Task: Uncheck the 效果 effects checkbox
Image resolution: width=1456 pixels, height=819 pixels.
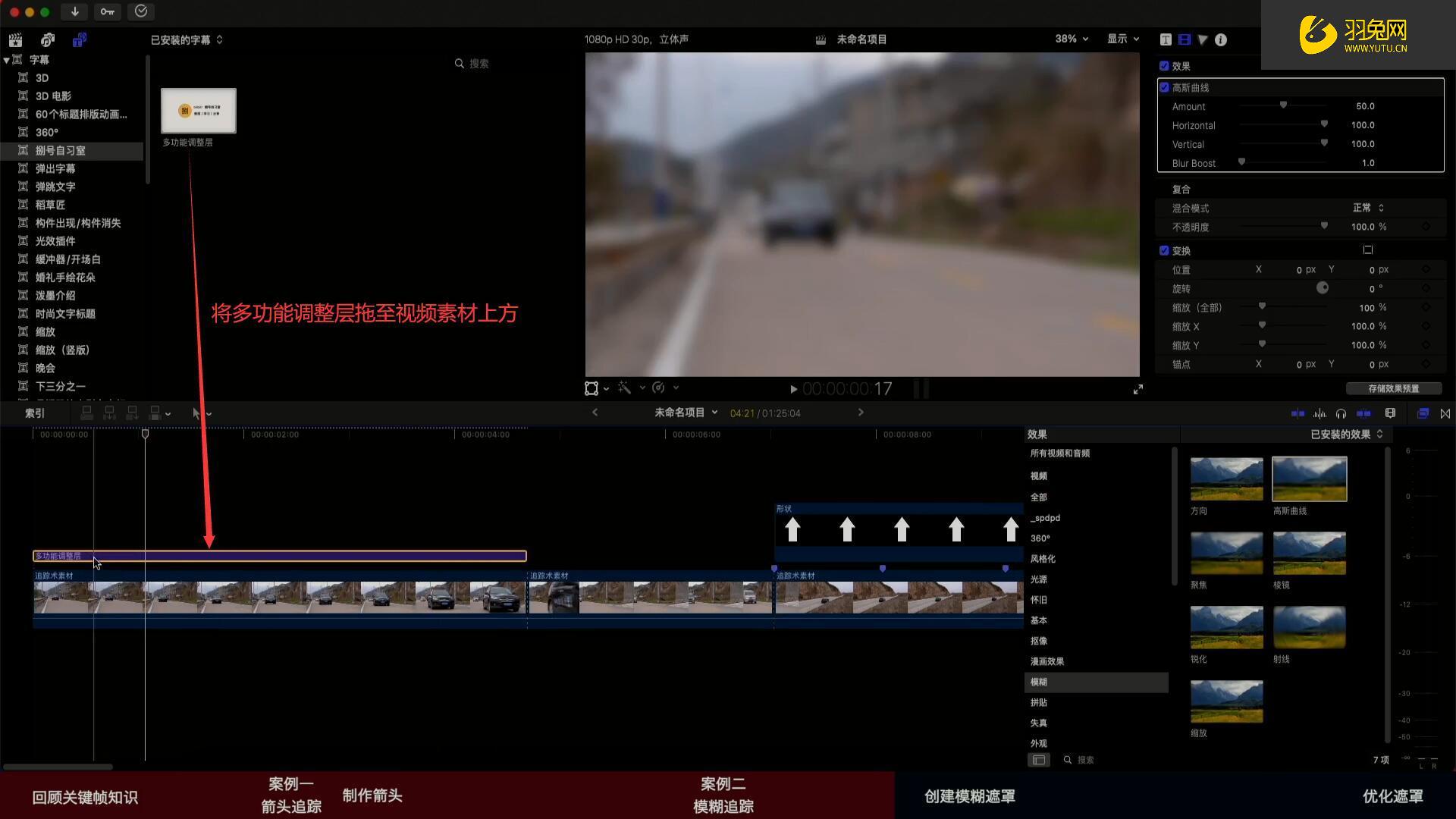Action: [1164, 66]
